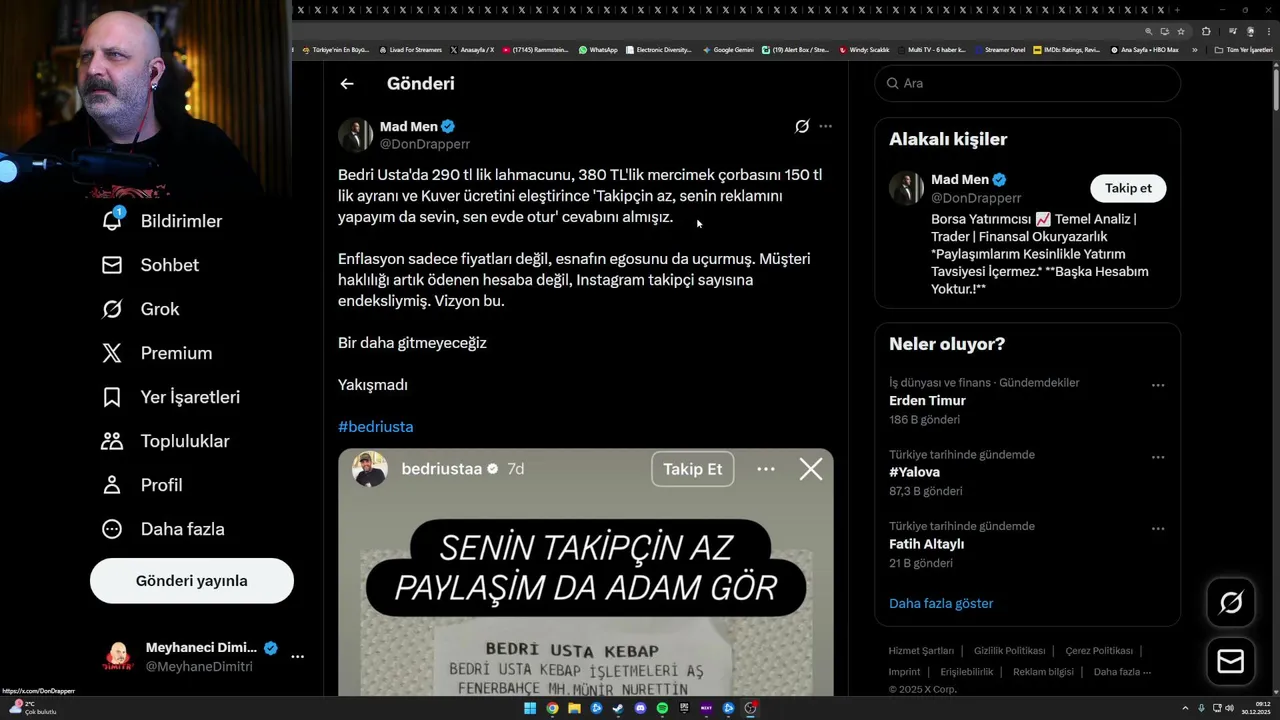This screenshot has height=720, width=1280.
Task: Open Reklam bilgisi footer link
Action: [x=1043, y=672]
